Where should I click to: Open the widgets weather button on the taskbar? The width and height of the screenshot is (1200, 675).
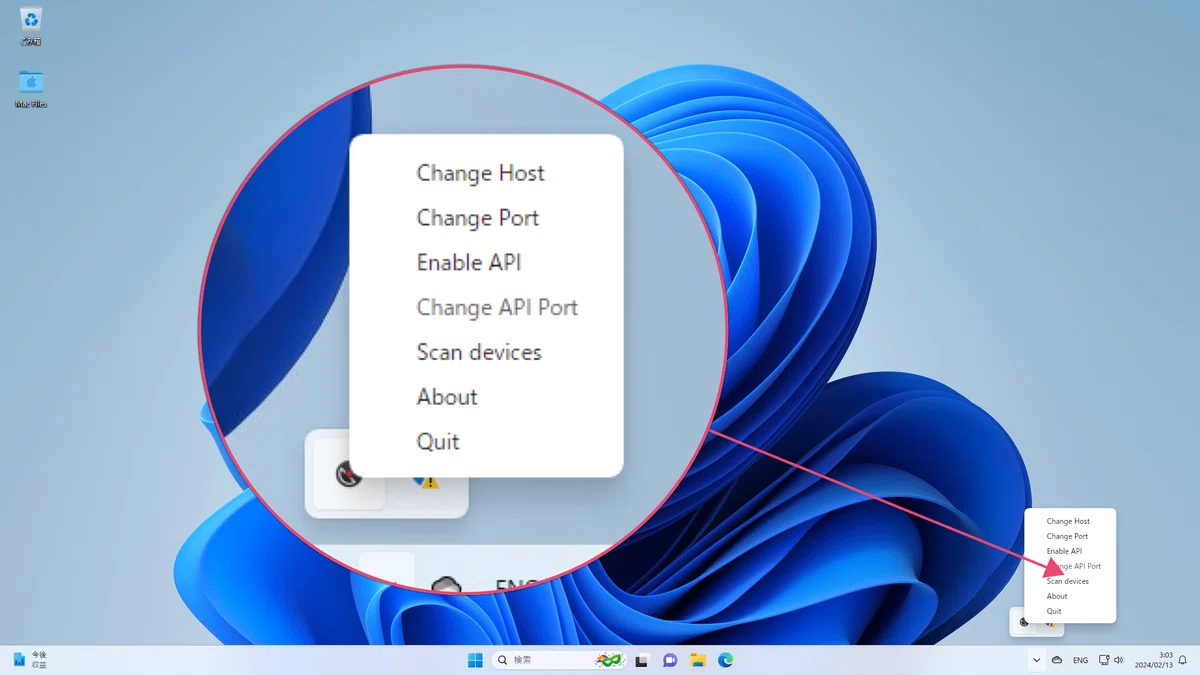pyautogui.click(x=29, y=660)
